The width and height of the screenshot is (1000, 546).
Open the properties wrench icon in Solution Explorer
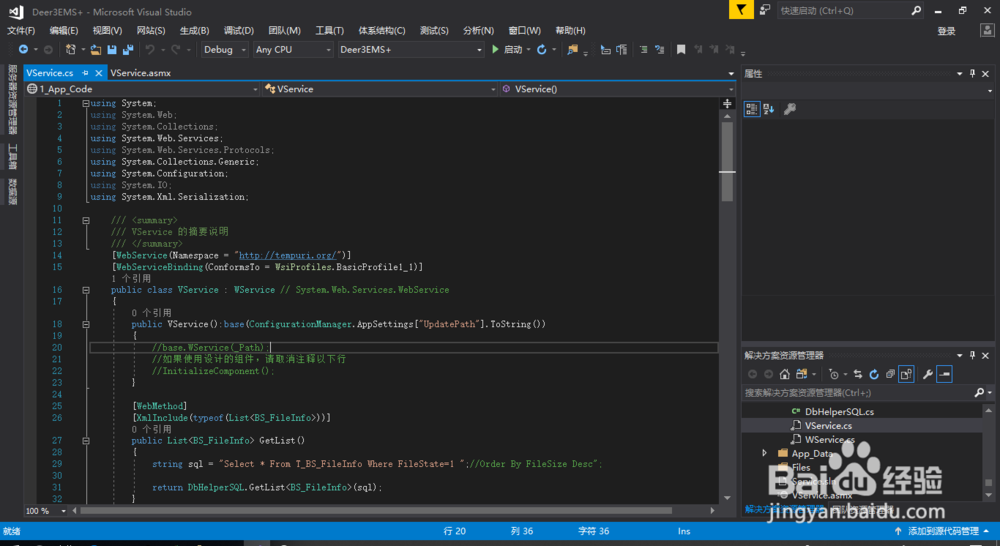pos(928,374)
